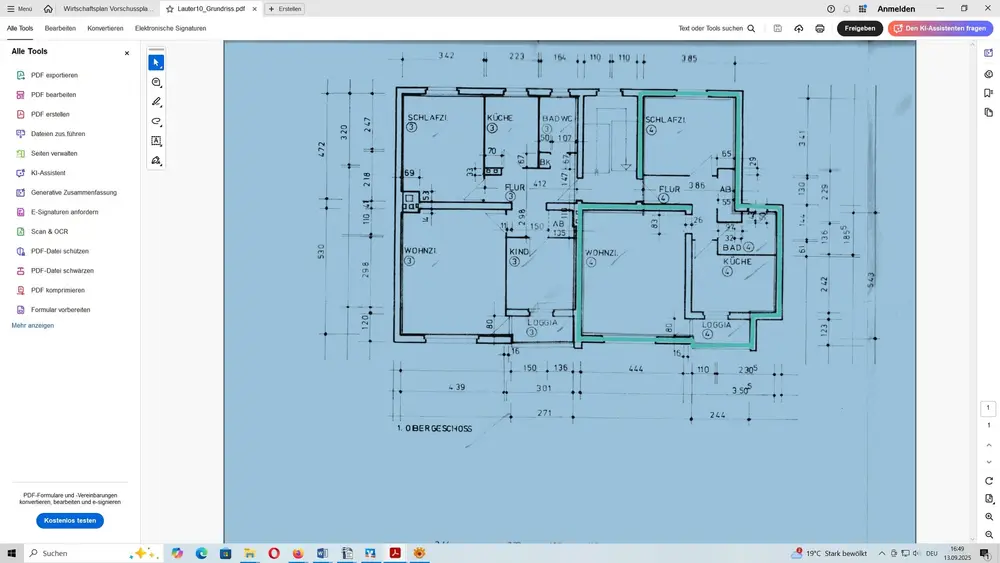Rotate the page with rotate icon

(988, 481)
